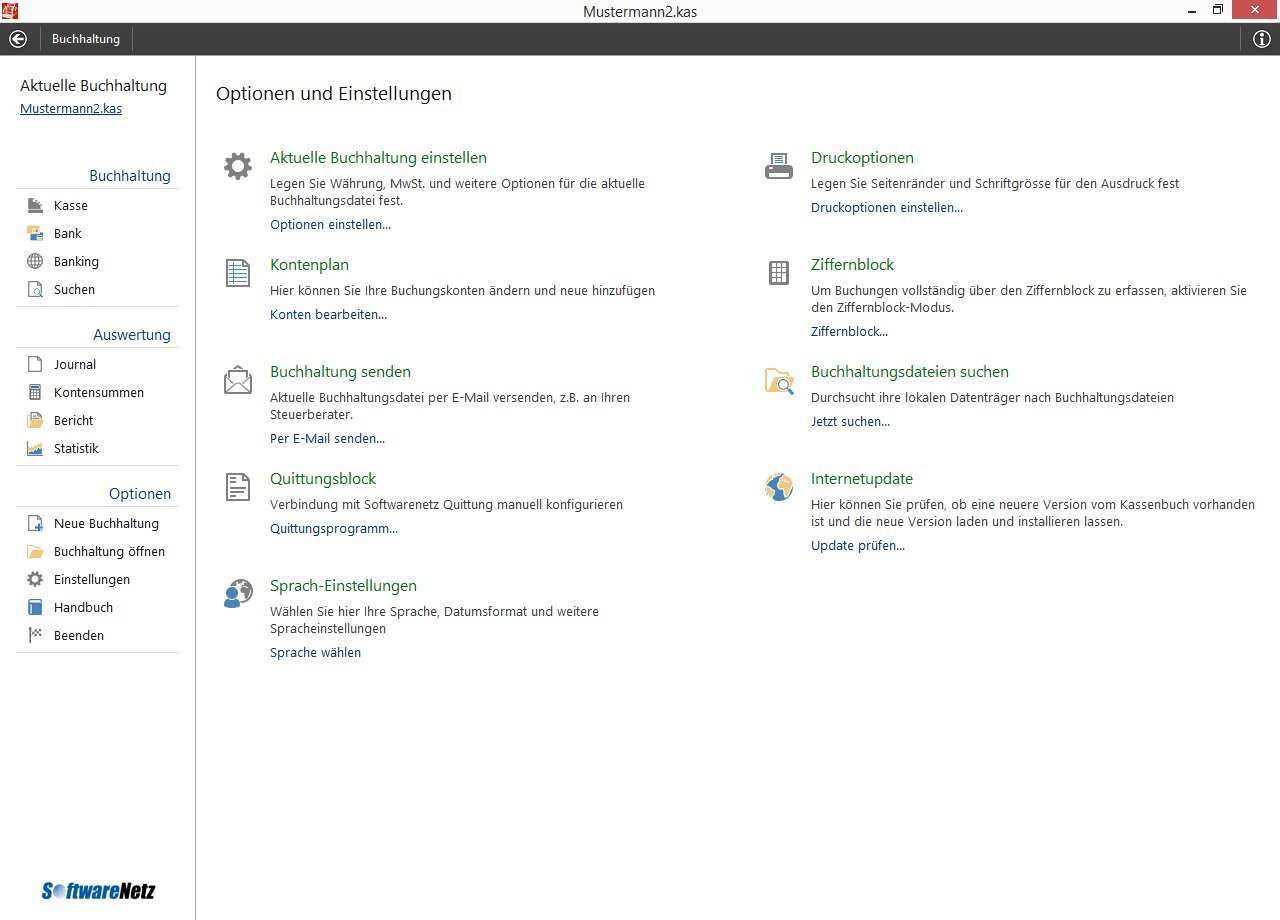Click the Buchhaltungsdateien suchen heading

(x=909, y=371)
